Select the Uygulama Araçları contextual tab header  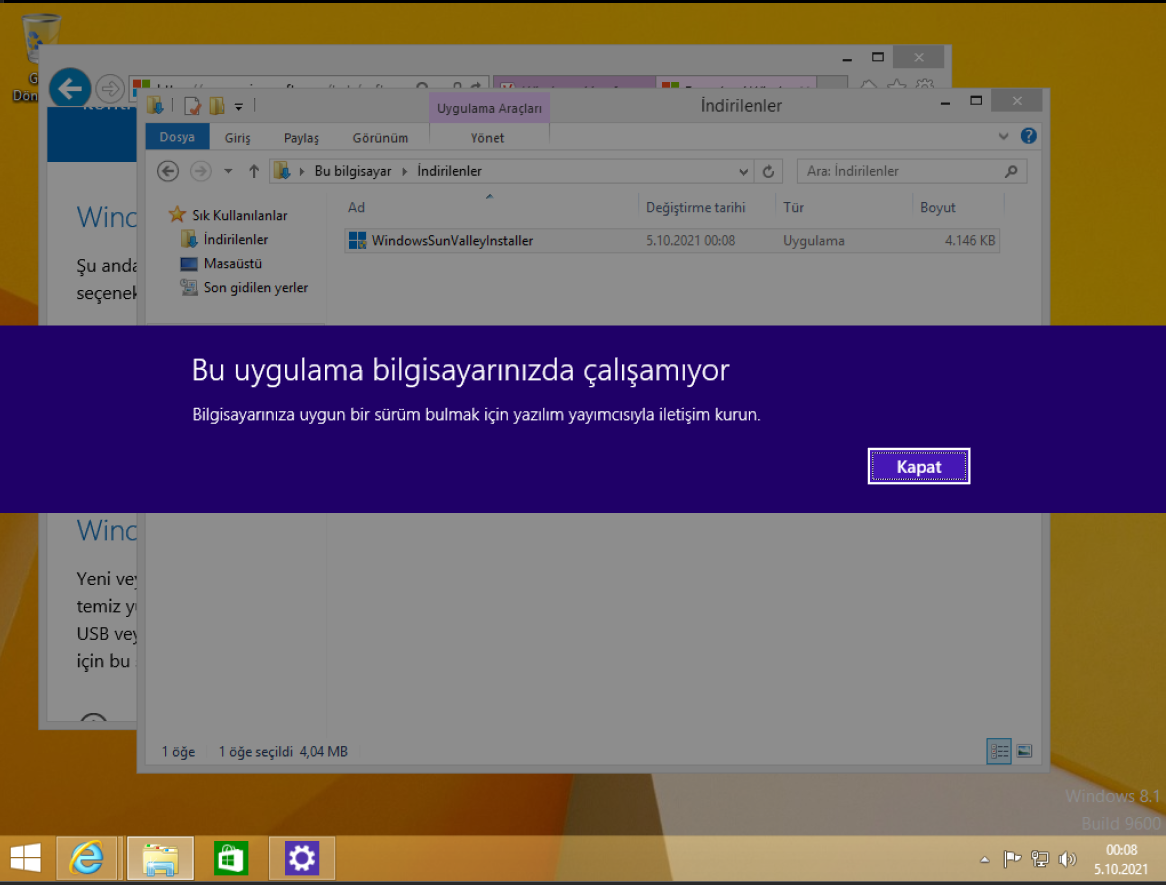(x=489, y=108)
